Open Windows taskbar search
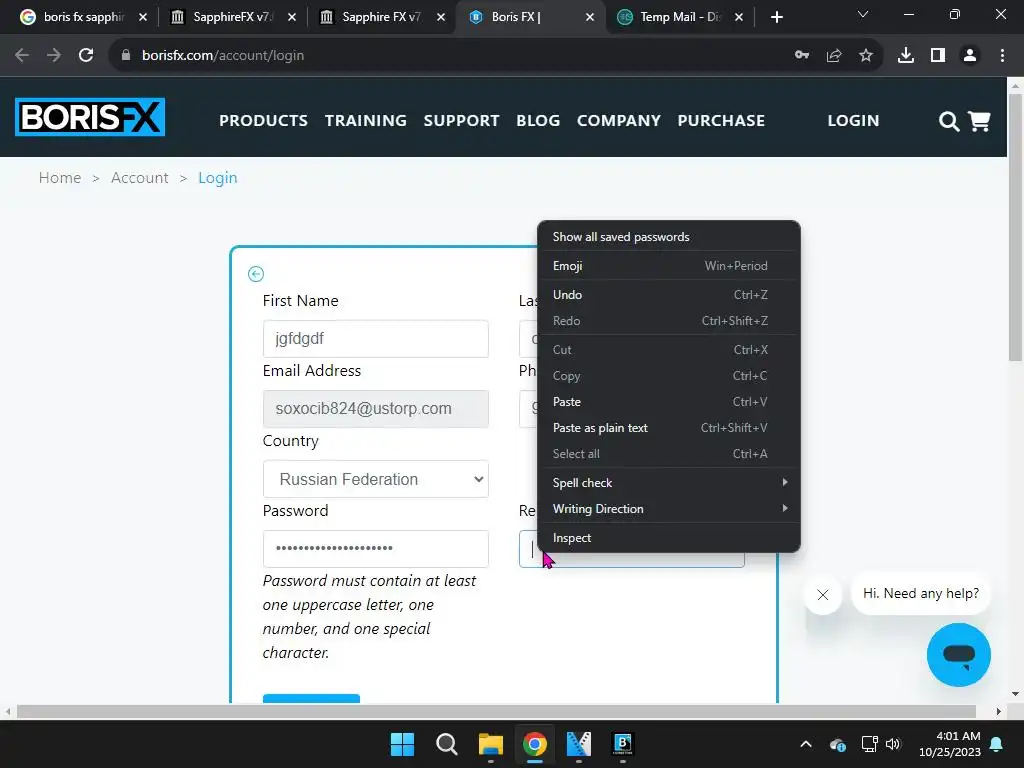 tap(447, 744)
